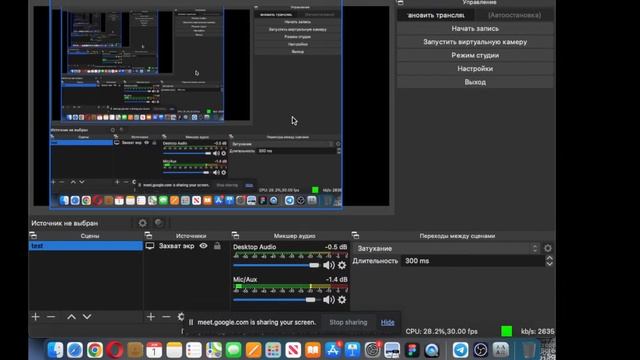Open Maps from the dock
Image resolution: width=640 pixels, height=360 pixels.
[213, 350]
